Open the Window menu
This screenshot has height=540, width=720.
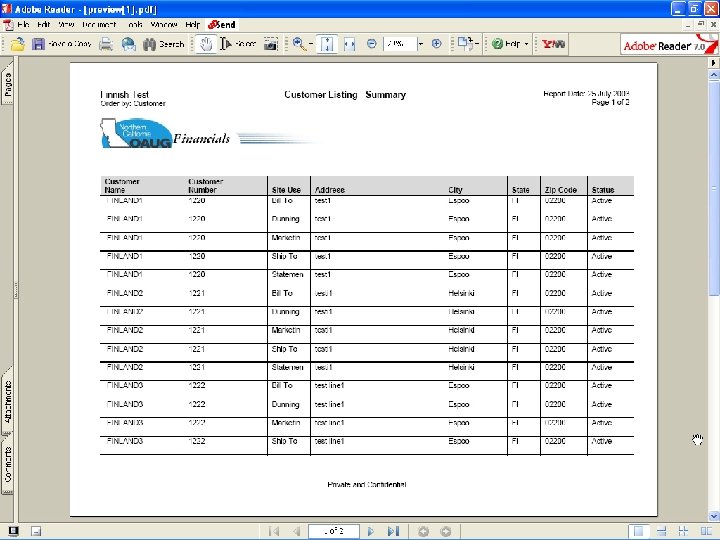coord(164,25)
